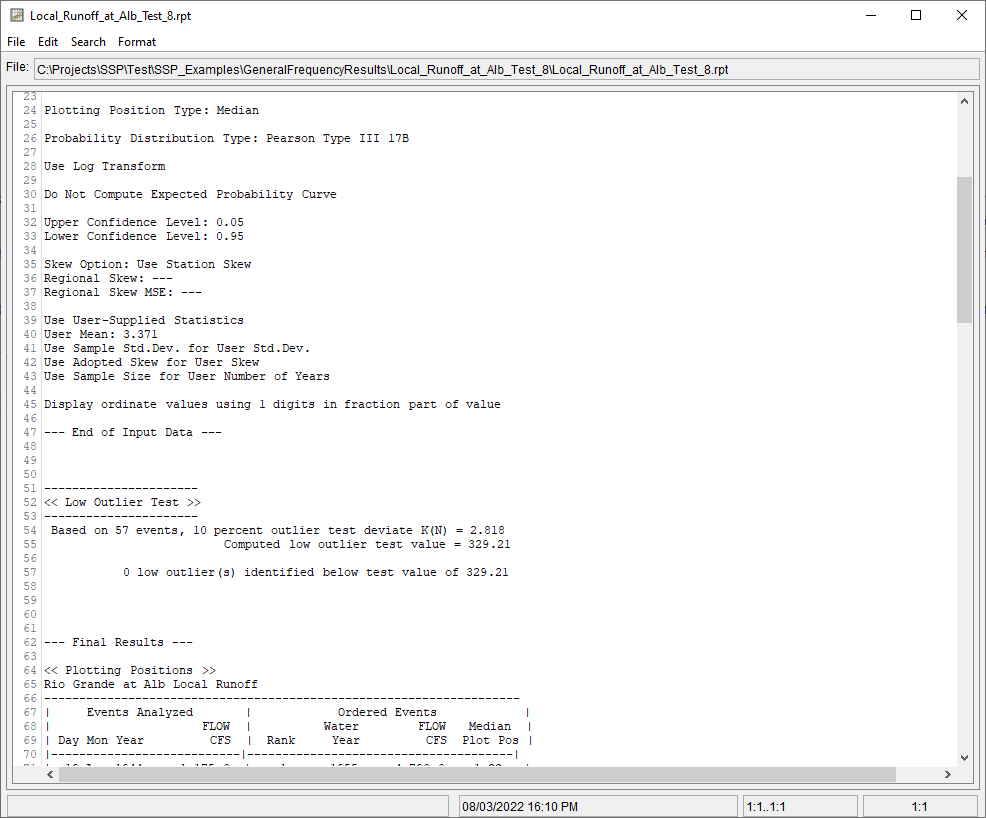Click line number 62 in gutter

coord(30,643)
